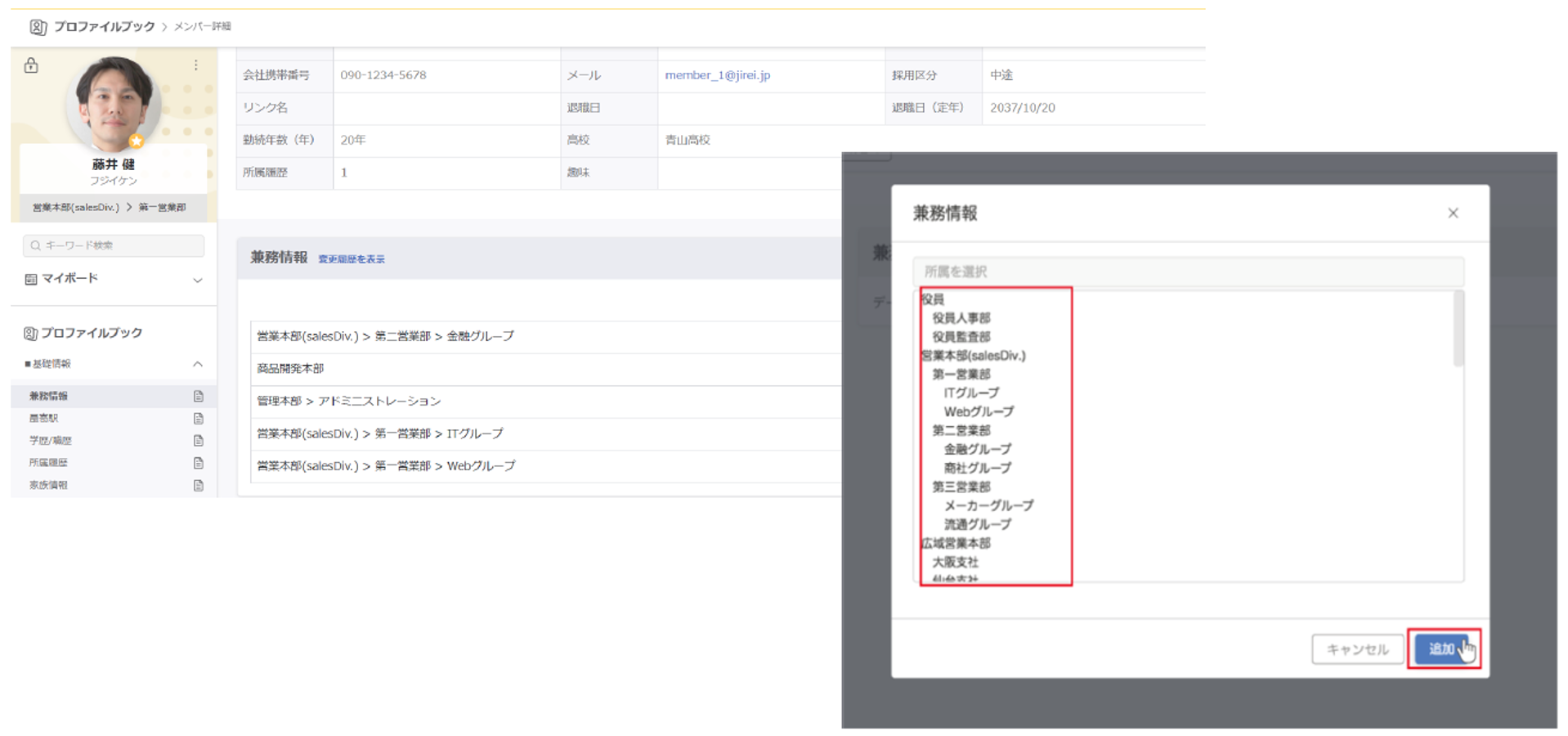Click the document icon in the second sidebar row
Screen dimensions: 1568x736
[199, 419]
